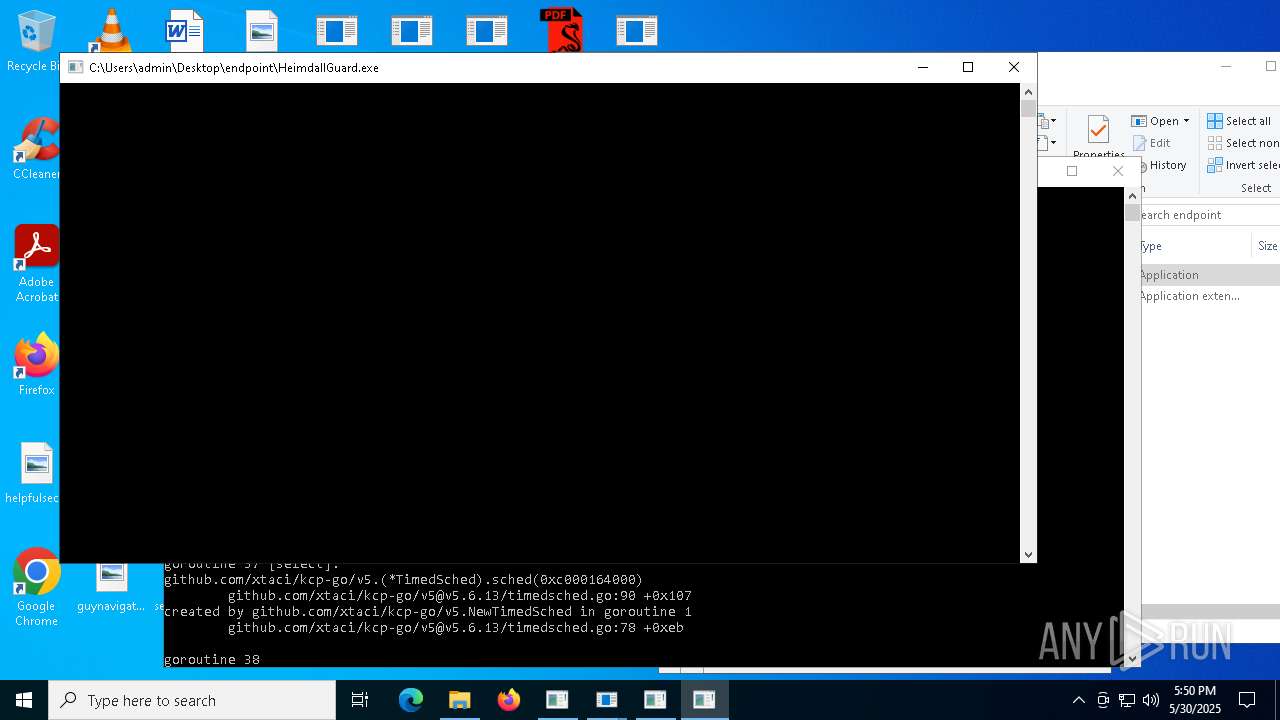Minimize the HeimdallGuard console window

923,67
